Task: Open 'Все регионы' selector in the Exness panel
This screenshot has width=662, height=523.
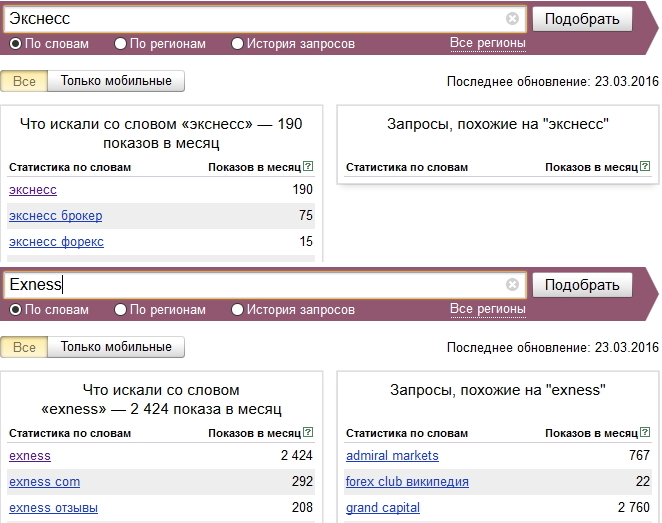Action: [488, 309]
